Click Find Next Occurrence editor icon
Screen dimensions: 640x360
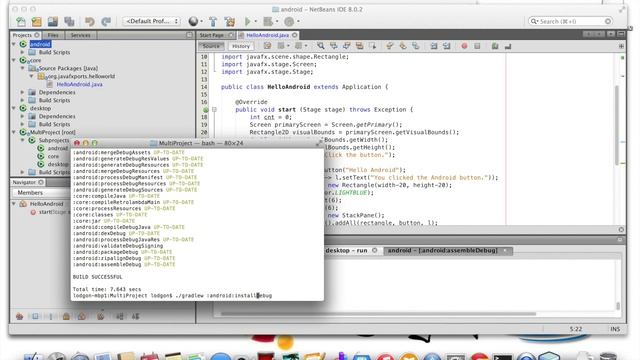347,46
